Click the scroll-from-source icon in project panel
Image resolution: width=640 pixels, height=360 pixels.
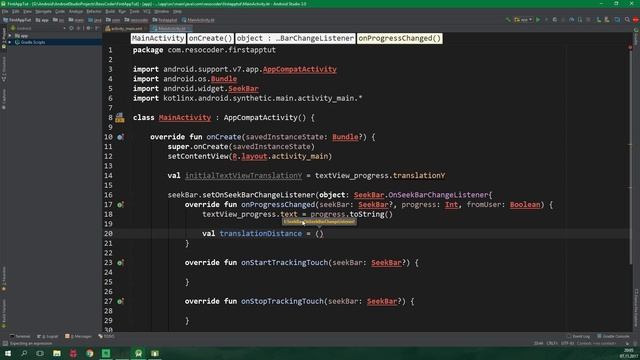[x=71, y=28]
